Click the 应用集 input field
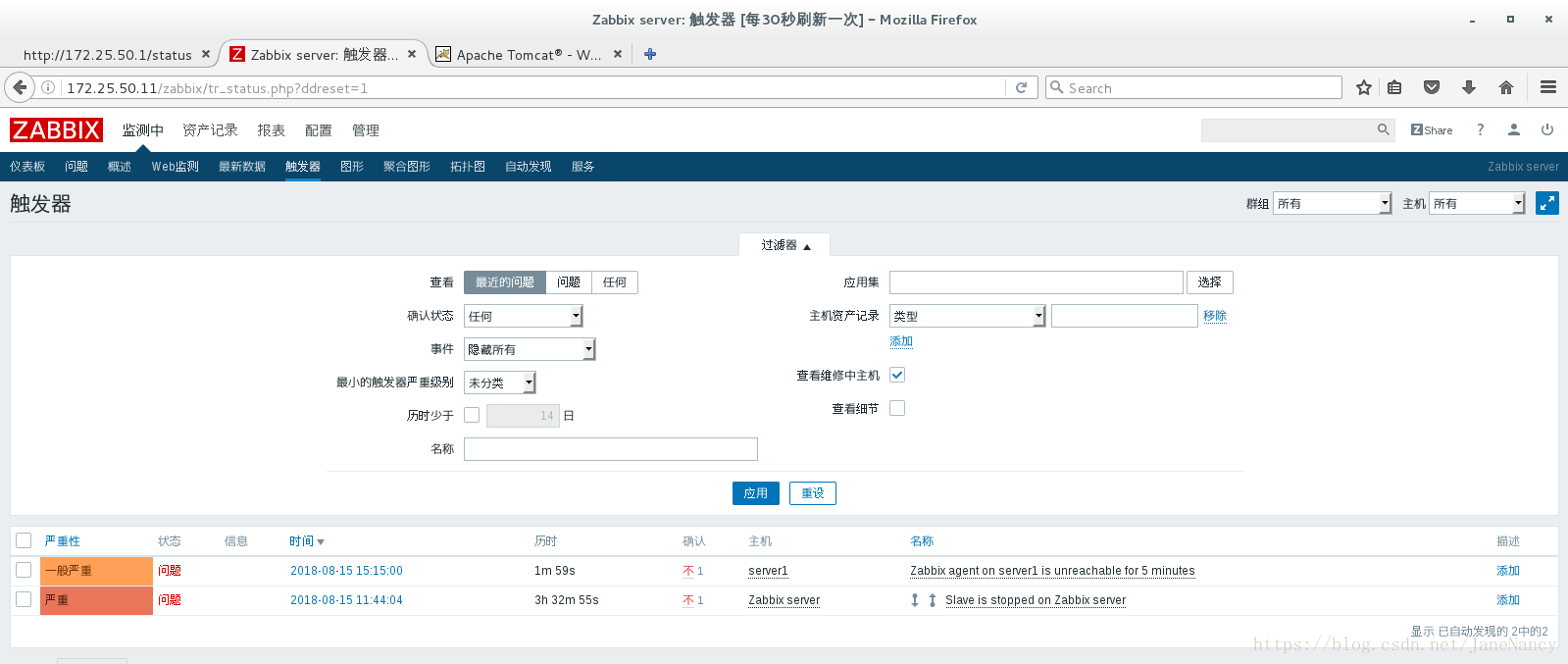This screenshot has width=1568, height=664. click(1037, 282)
